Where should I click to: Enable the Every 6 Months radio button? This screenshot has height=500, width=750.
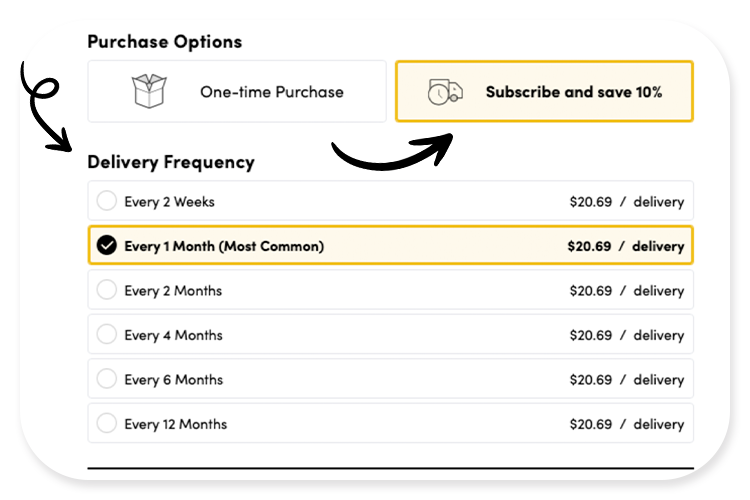click(x=106, y=380)
